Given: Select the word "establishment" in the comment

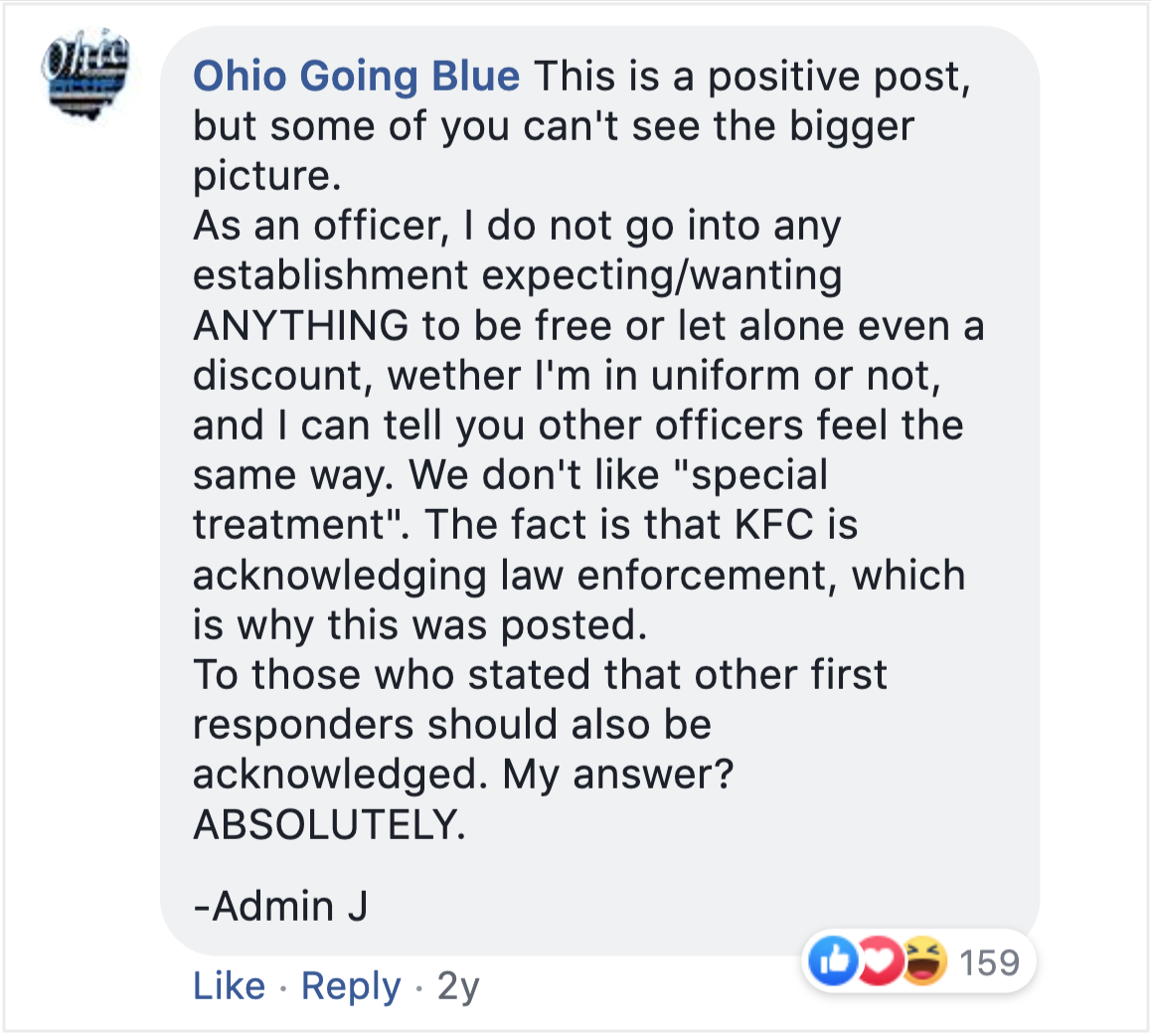Looking at the screenshot, I should 330,275.
